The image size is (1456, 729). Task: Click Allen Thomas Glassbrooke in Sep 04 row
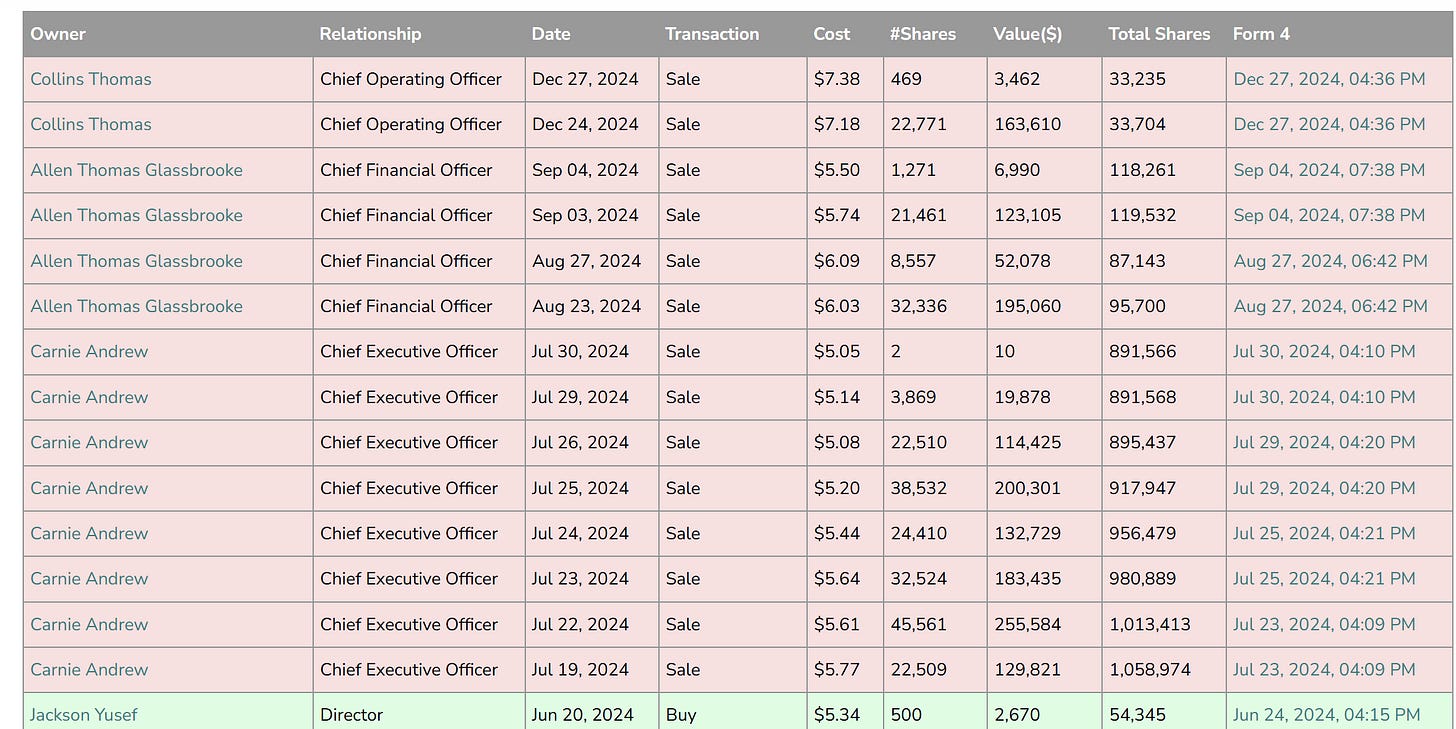[137, 170]
